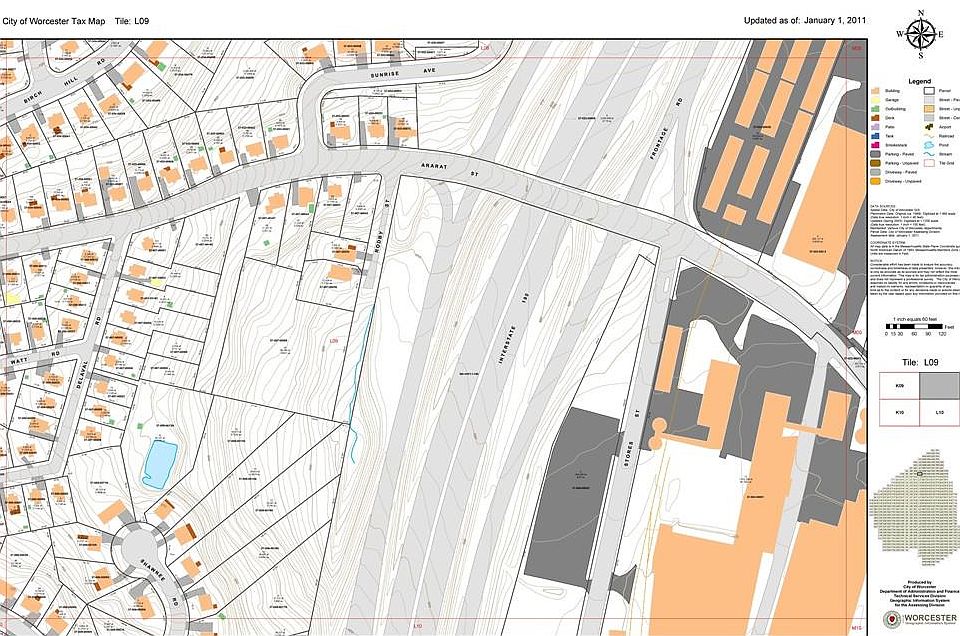The width and height of the screenshot is (960, 636).
Task: Open adjacent tile K09 in tile index
Action: 899,385
